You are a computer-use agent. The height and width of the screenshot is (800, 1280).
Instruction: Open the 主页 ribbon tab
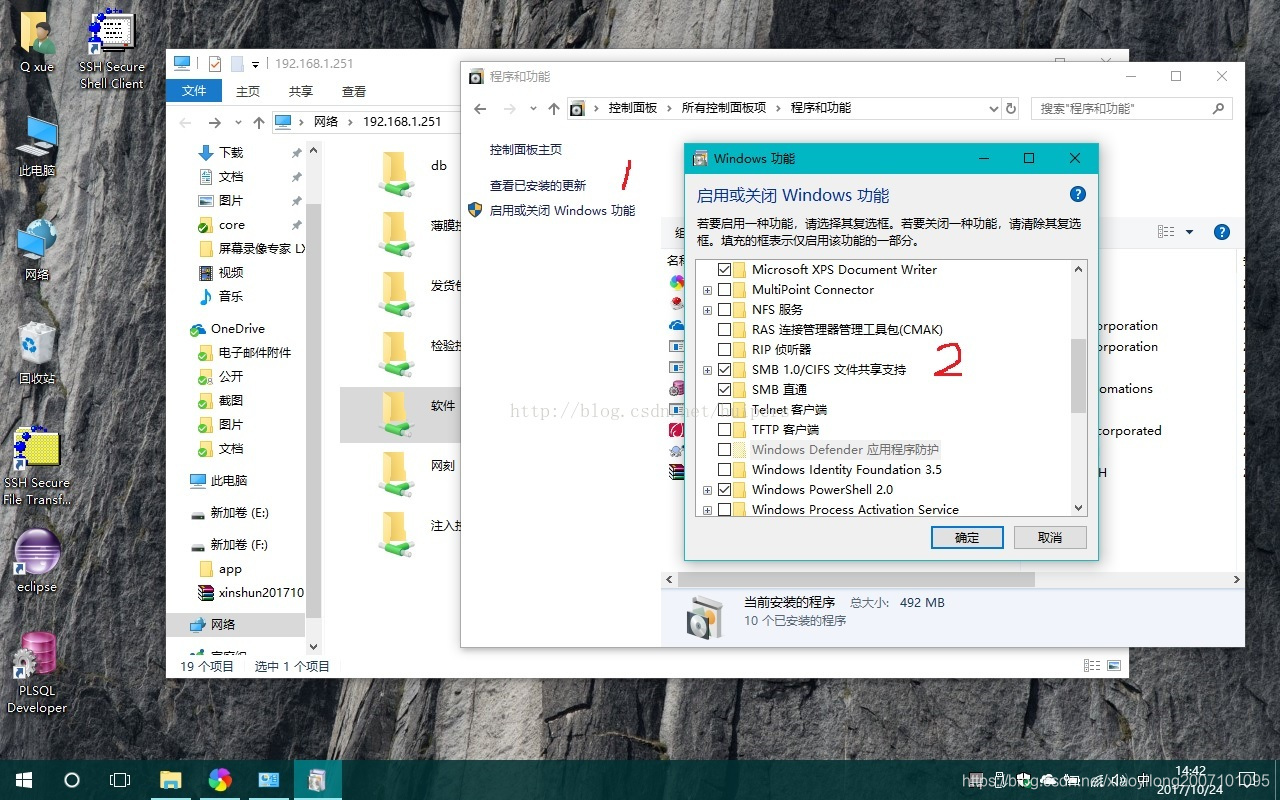click(248, 91)
